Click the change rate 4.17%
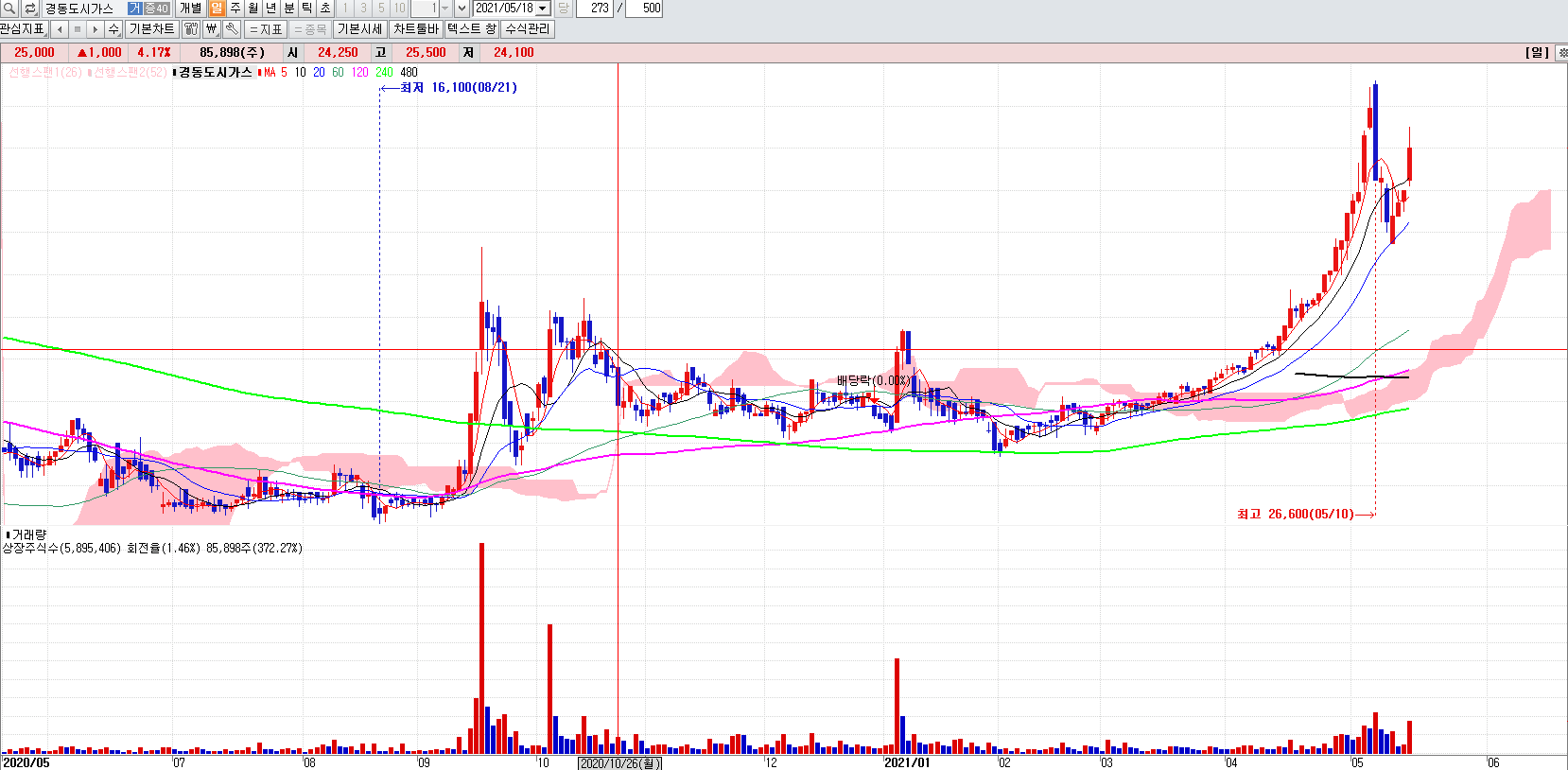The height and width of the screenshot is (770, 1568). click(153, 53)
